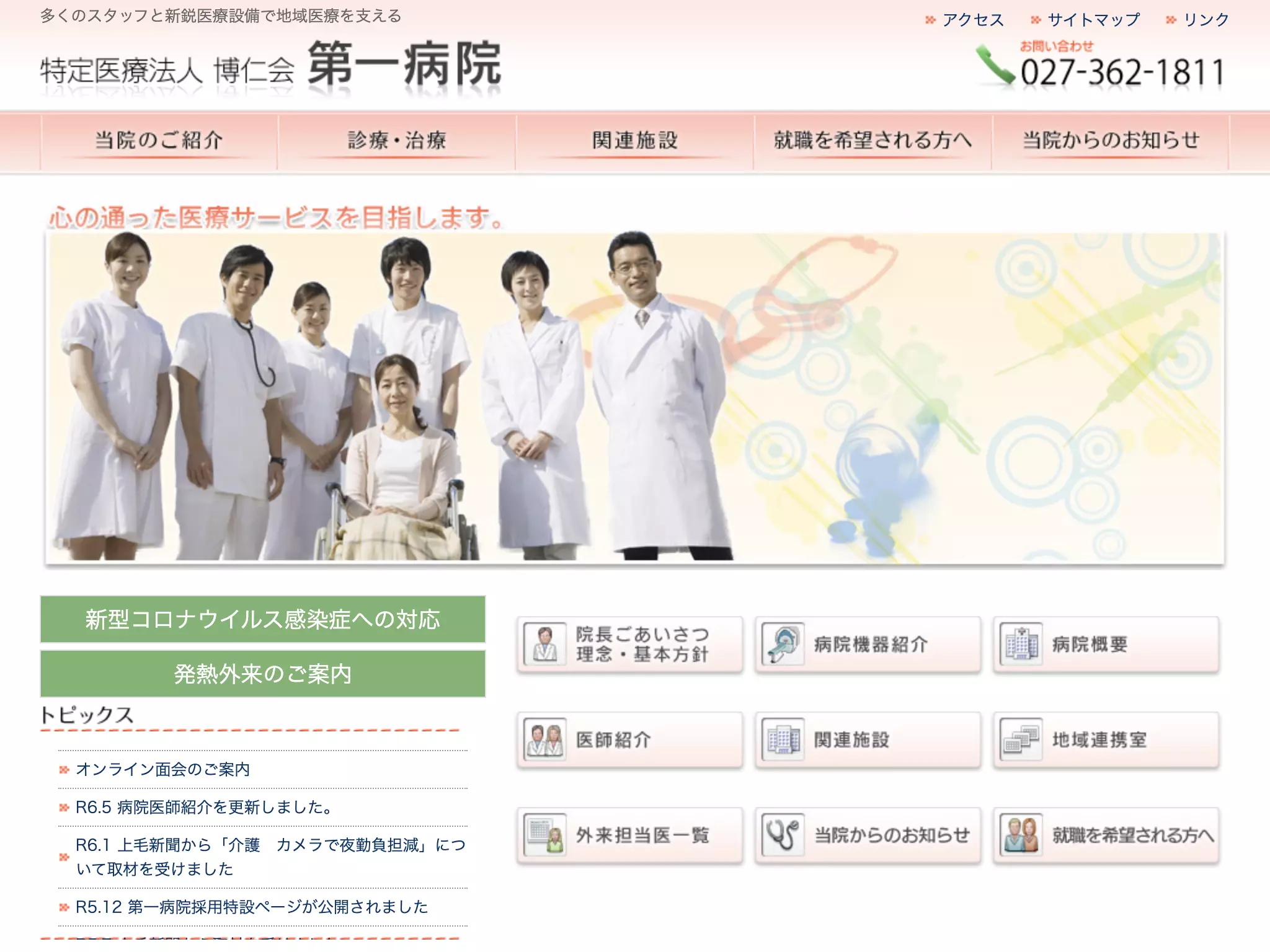The height and width of the screenshot is (952, 1270).
Task: Open the 関連施設 navigation menu
Action: pyautogui.click(x=635, y=141)
